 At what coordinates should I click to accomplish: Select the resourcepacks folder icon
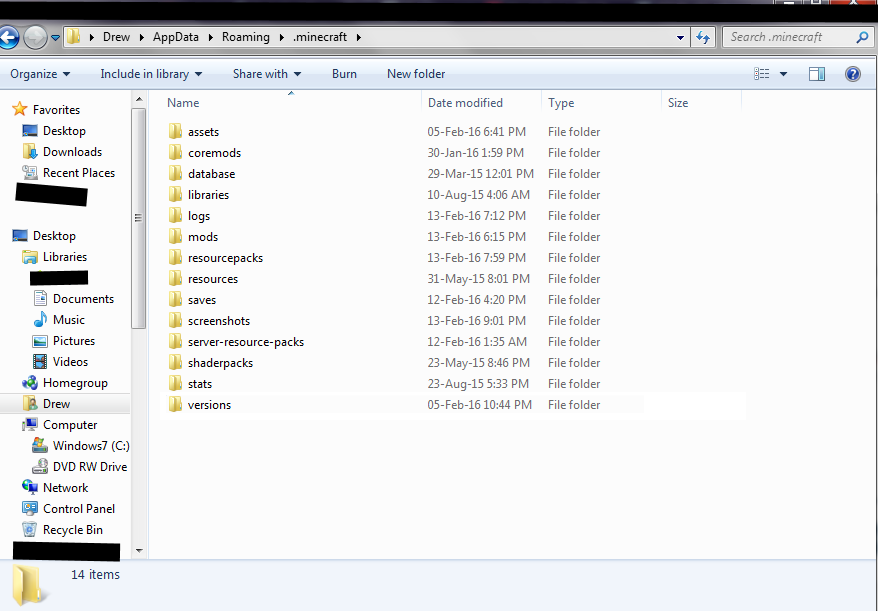point(175,258)
